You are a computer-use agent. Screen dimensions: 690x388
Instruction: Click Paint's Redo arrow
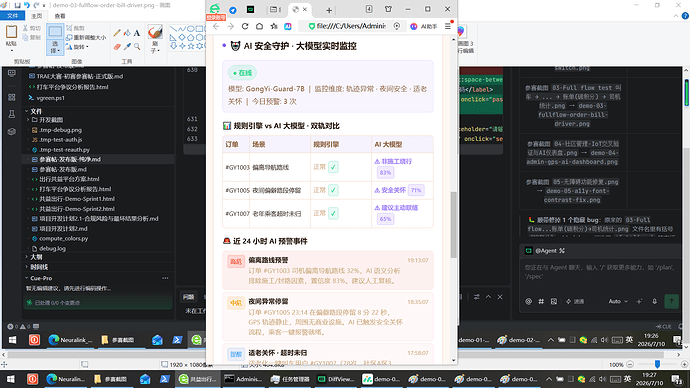36,5
